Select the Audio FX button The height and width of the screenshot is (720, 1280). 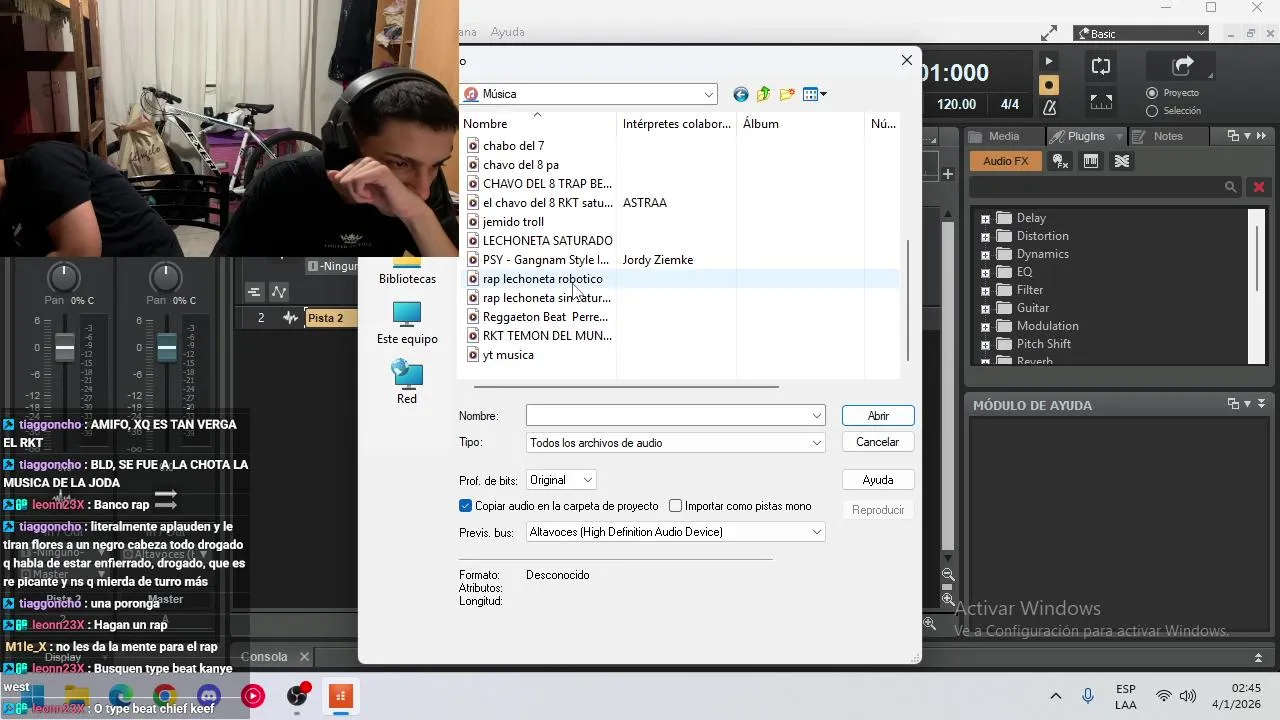point(1005,161)
